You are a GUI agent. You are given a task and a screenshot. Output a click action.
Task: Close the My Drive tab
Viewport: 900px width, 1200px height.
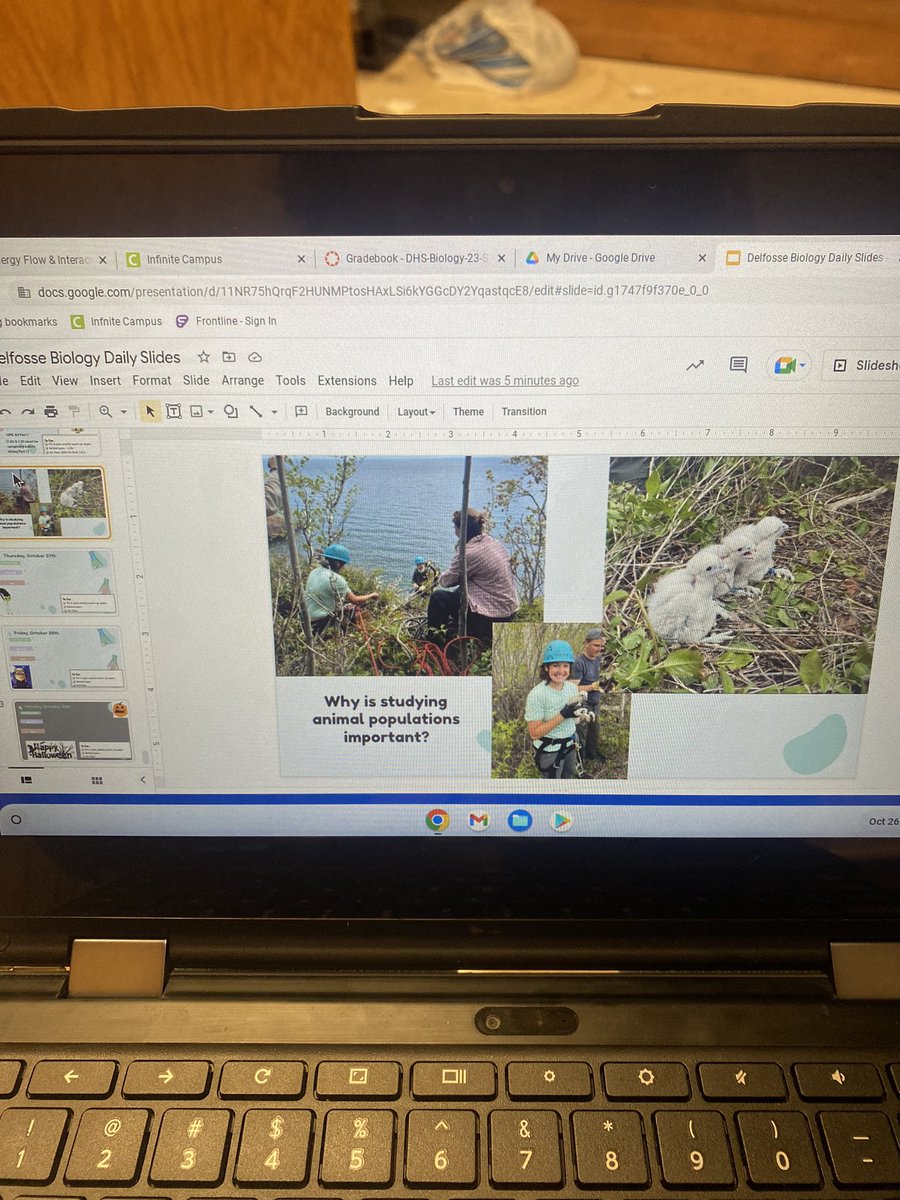pyautogui.click(x=702, y=258)
